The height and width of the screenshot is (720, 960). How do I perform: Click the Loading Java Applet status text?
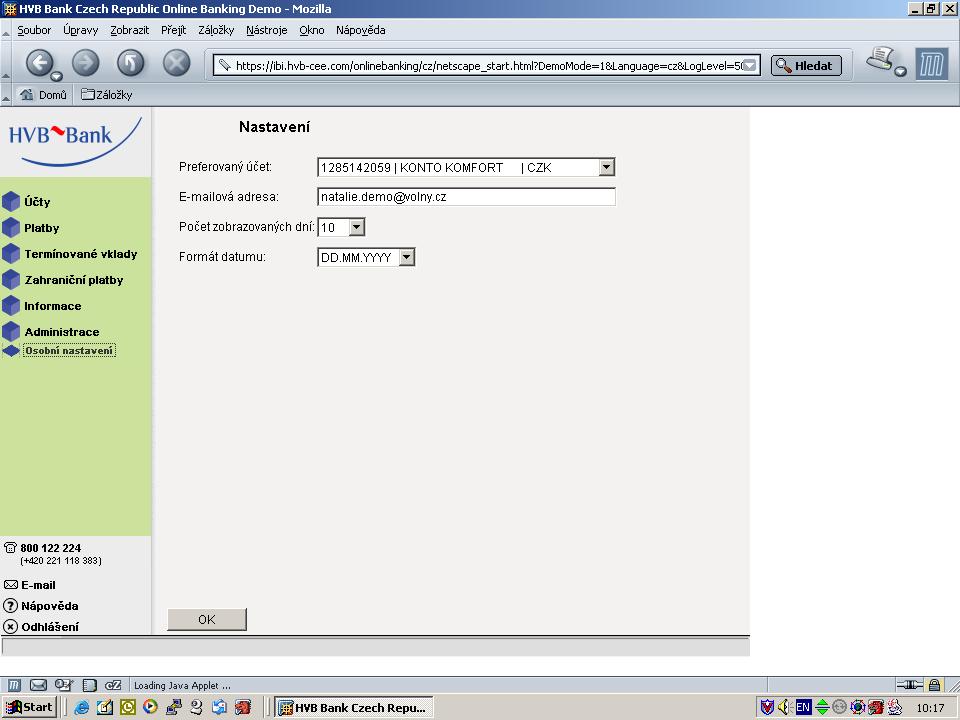pyautogui.click(x=182, y=686)
